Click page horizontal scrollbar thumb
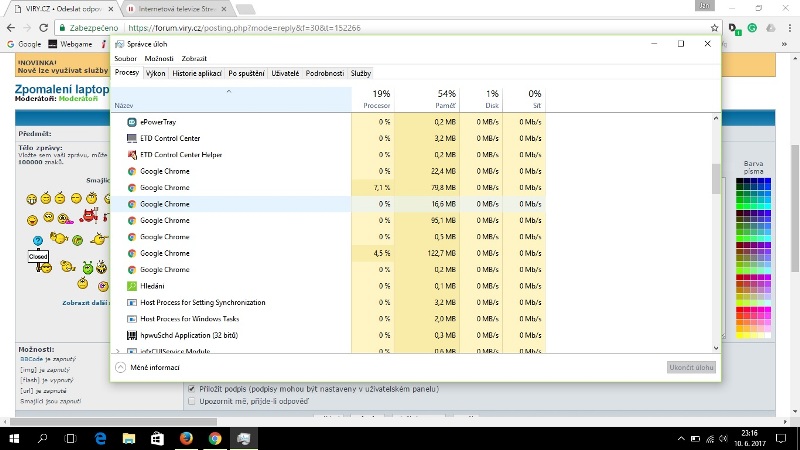Screen dimensions: 800x450 [x=113, y=422]
